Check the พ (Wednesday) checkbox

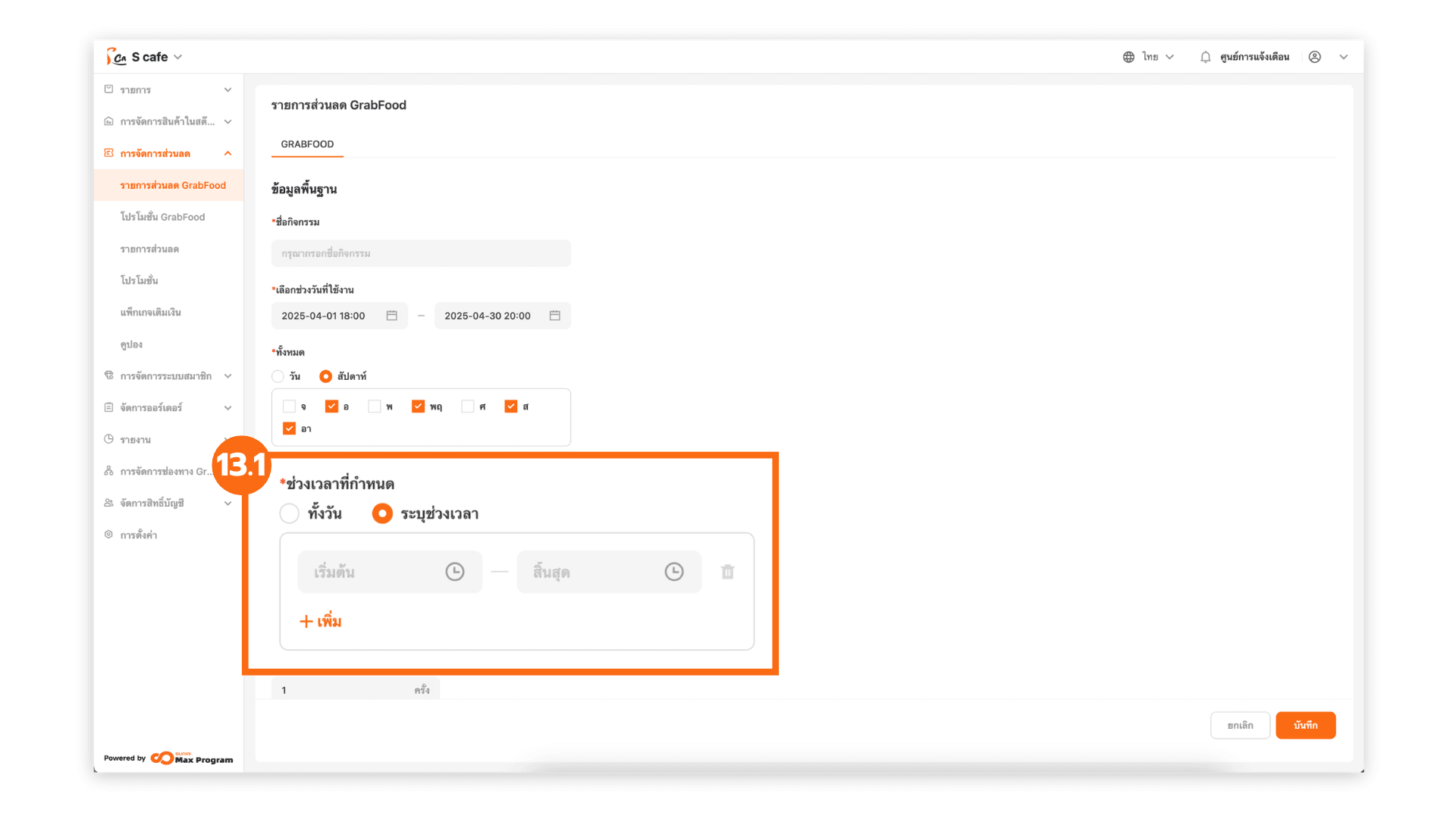375,406
